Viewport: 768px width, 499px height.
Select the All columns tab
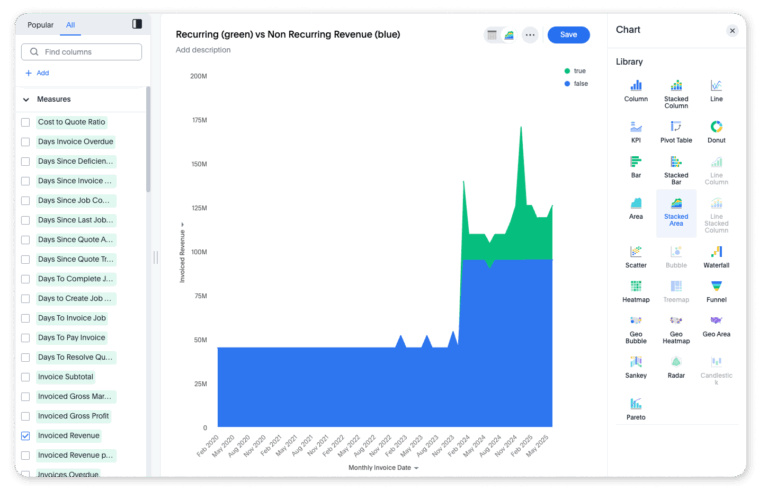(70, 24)
